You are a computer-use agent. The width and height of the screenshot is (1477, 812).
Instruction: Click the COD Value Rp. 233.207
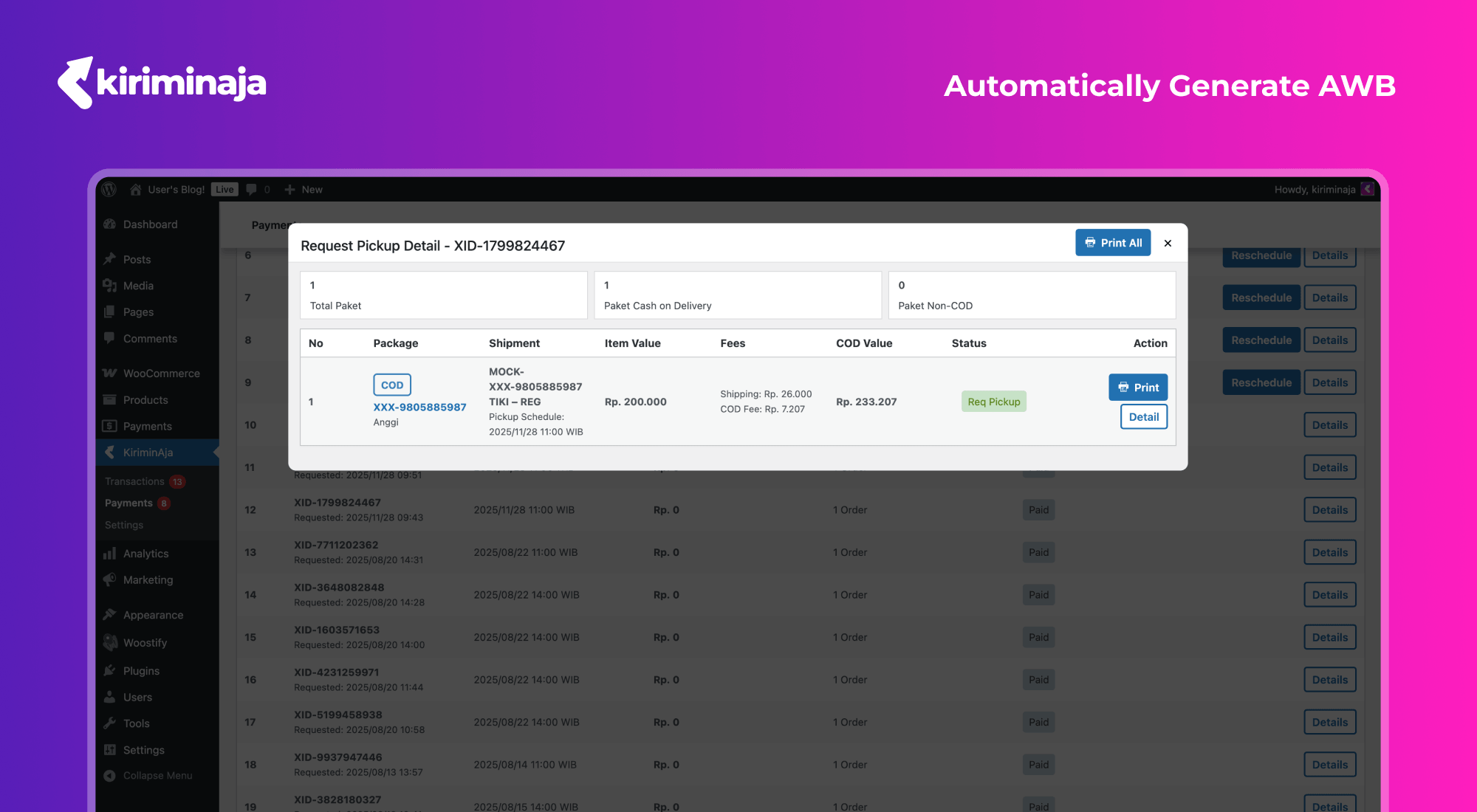tap(866, 402)
